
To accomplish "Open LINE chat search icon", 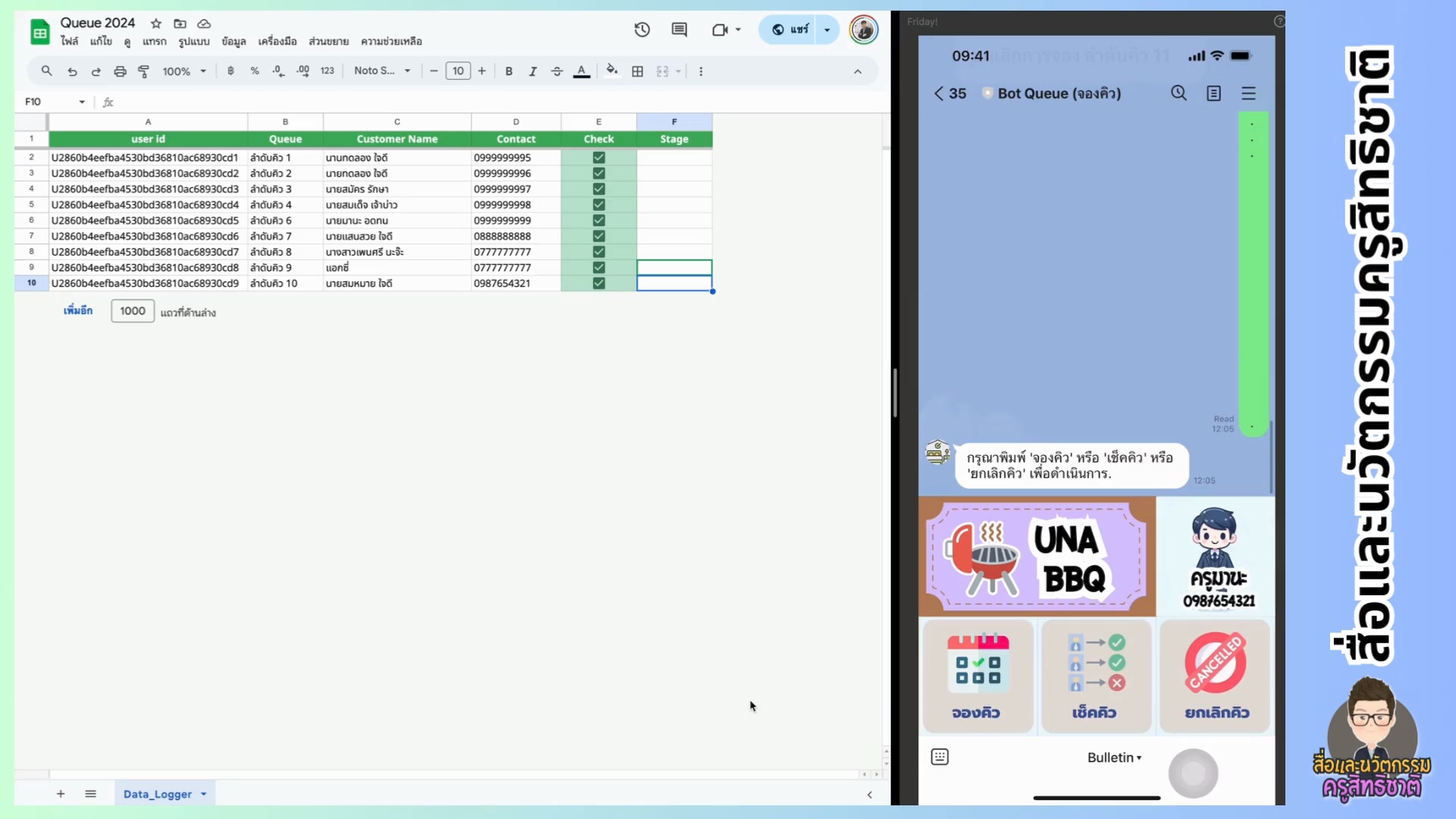I will [x=1178, y=93].
